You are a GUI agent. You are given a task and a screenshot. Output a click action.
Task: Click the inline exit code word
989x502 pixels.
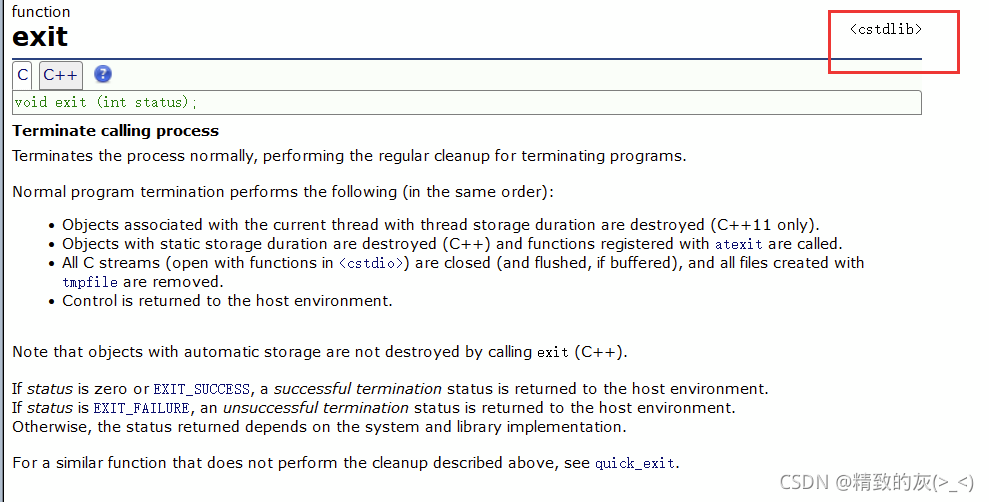[x=553, y=352]
